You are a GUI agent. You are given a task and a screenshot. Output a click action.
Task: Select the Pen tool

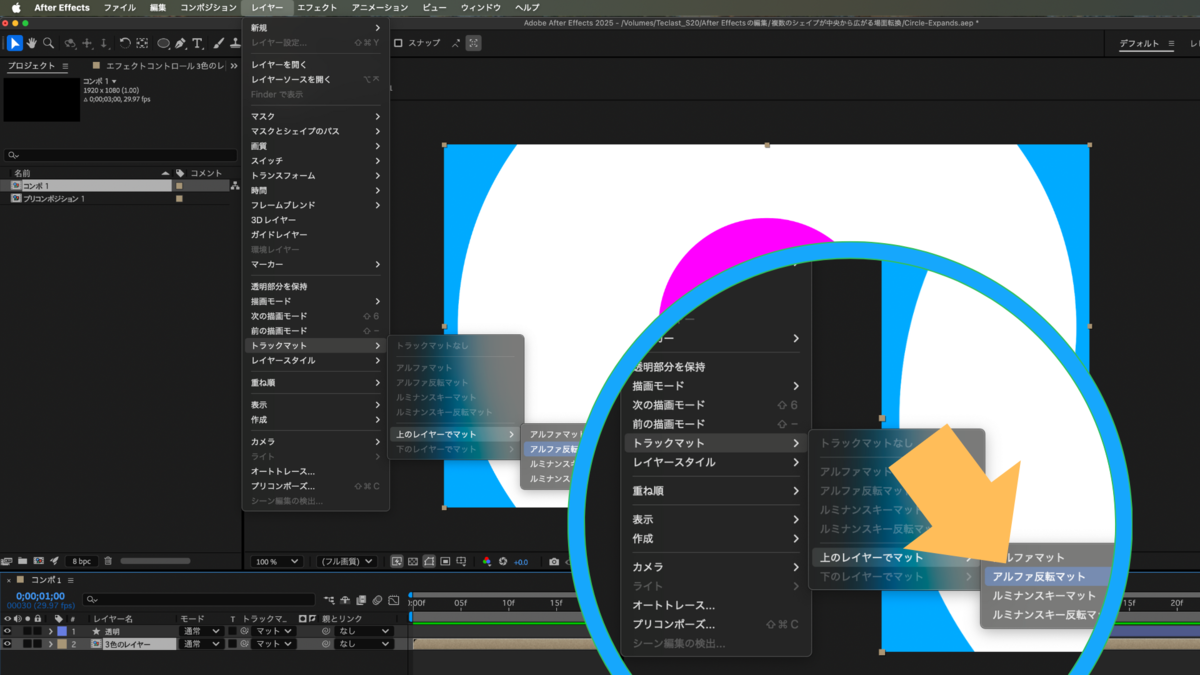point(181,43)
